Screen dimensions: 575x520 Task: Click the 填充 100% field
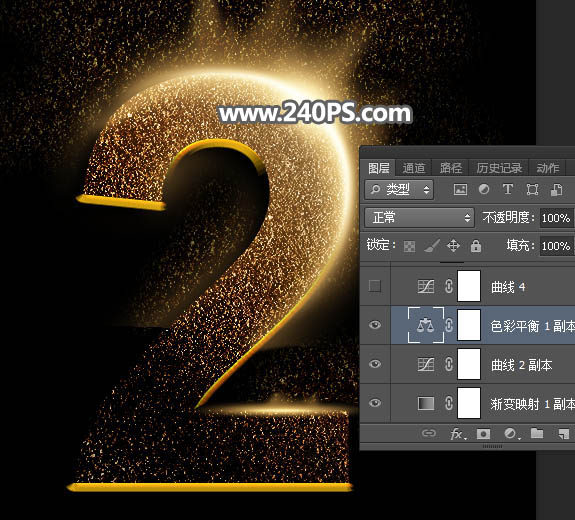[x=557, y=246]
